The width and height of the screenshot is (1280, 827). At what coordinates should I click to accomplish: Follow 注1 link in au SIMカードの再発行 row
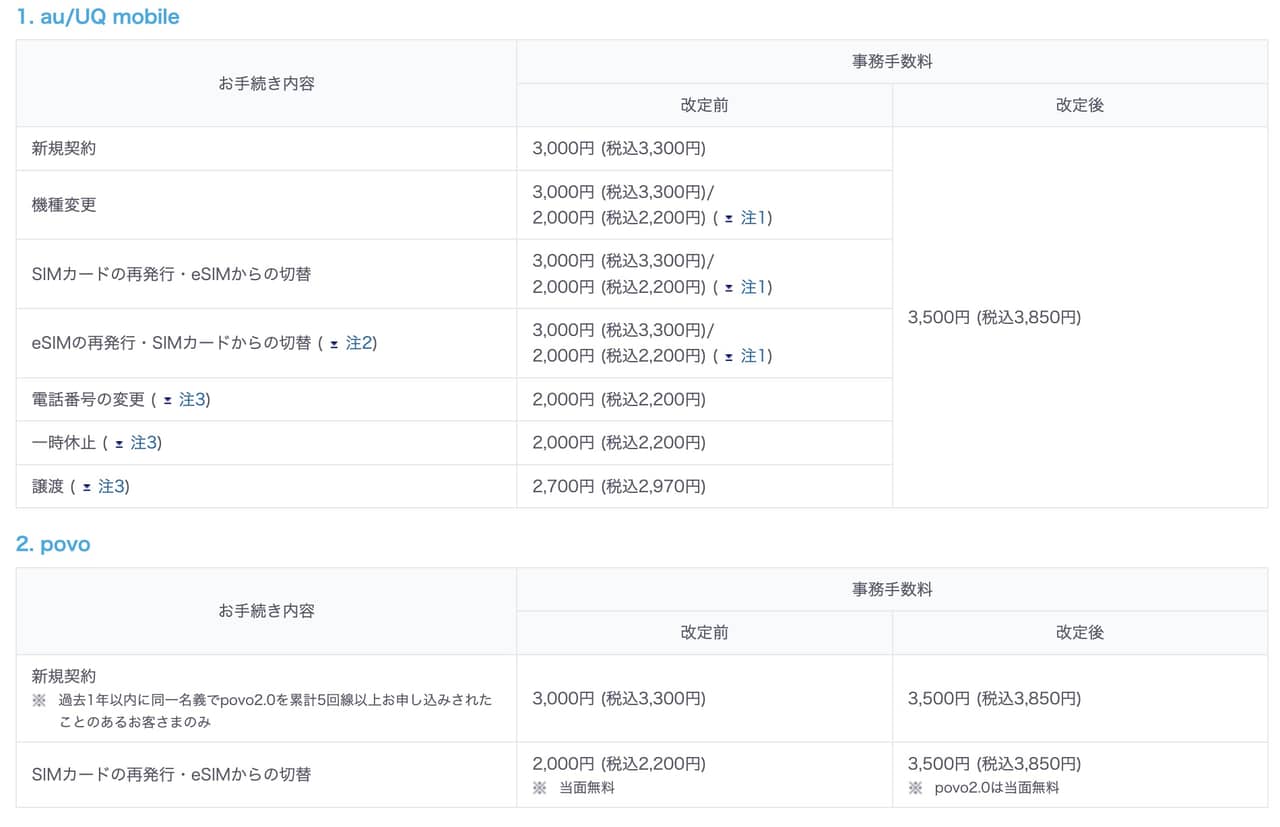(753, 287)
